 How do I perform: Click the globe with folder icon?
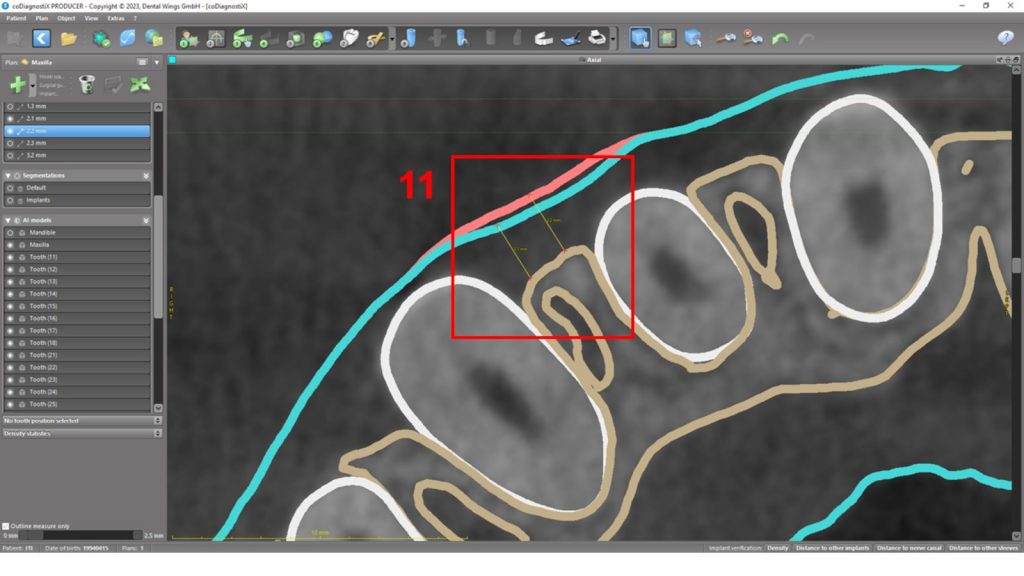154,39
